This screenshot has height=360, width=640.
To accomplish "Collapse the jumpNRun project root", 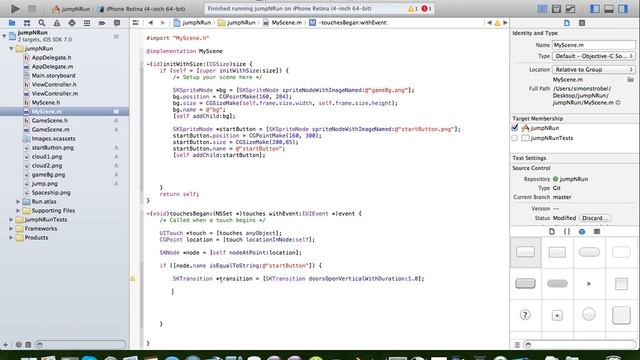I will pos(4,36).
